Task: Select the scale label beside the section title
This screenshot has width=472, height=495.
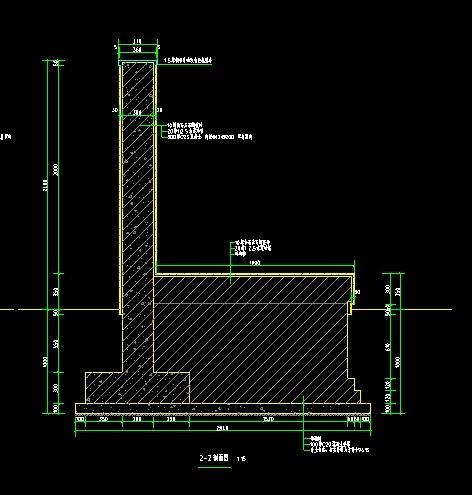Action: pyautogui.click(x=241, y=459)
